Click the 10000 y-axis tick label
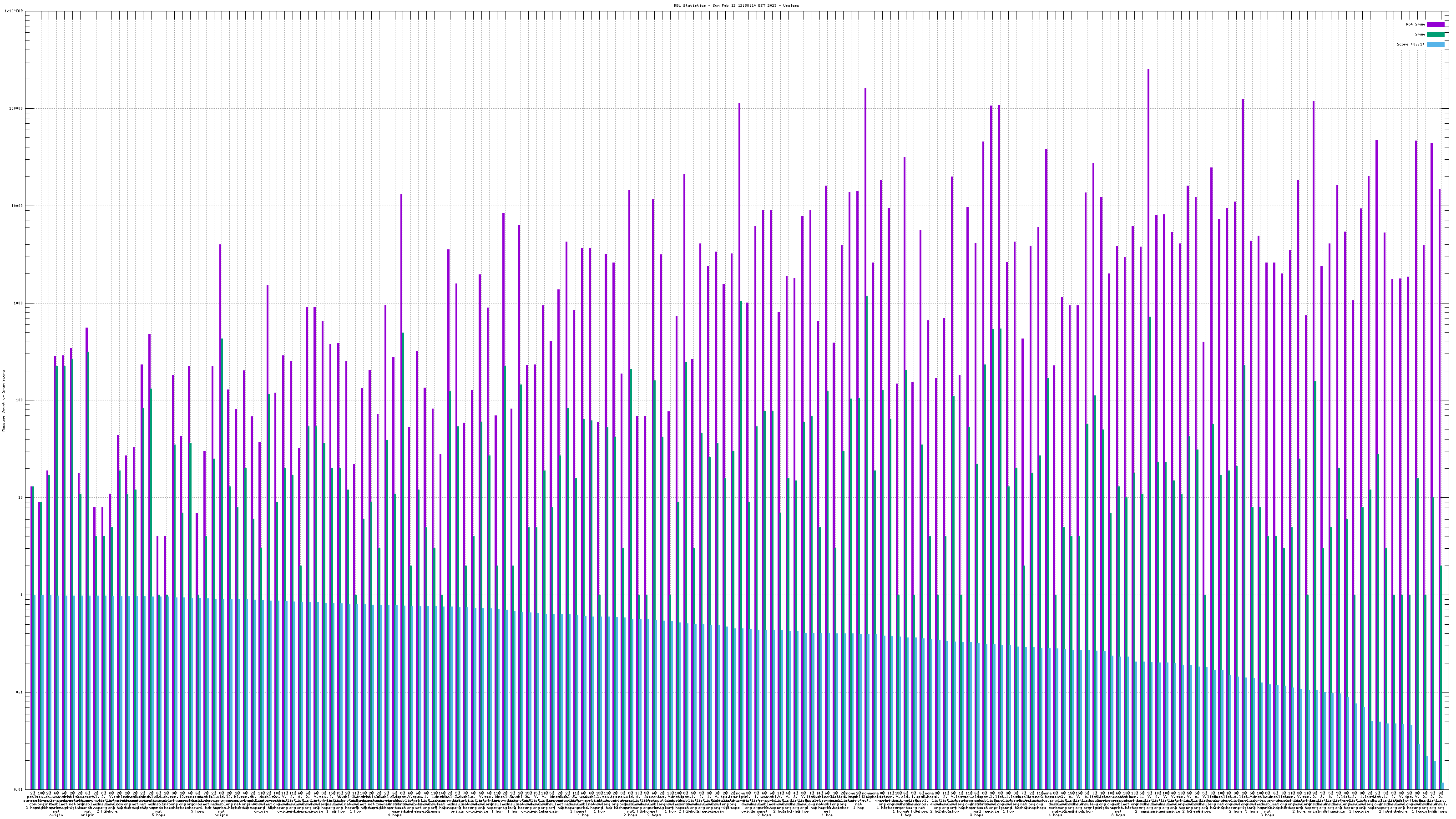 point(18,206)
